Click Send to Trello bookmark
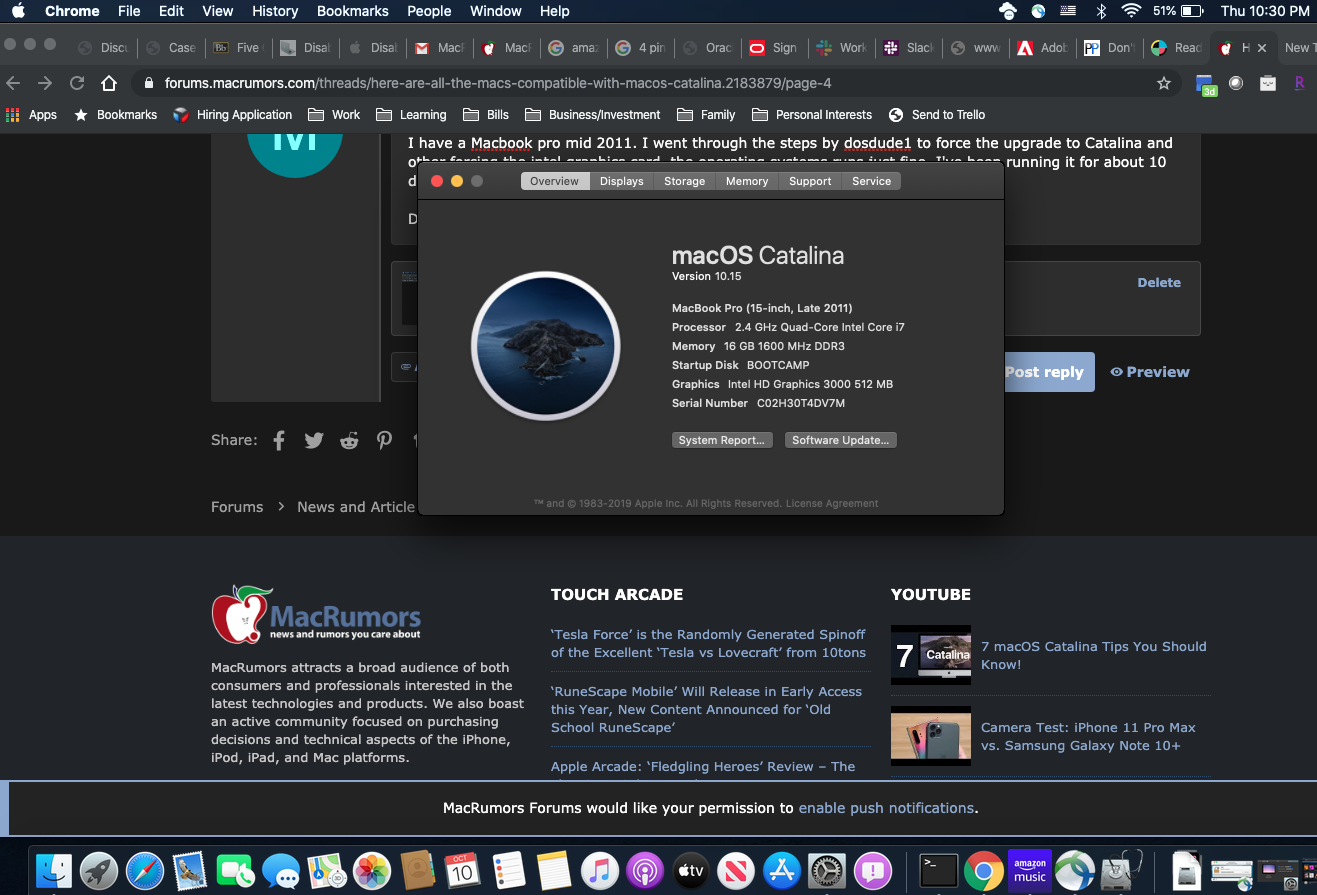1317x895 pixels. point(937,115)
